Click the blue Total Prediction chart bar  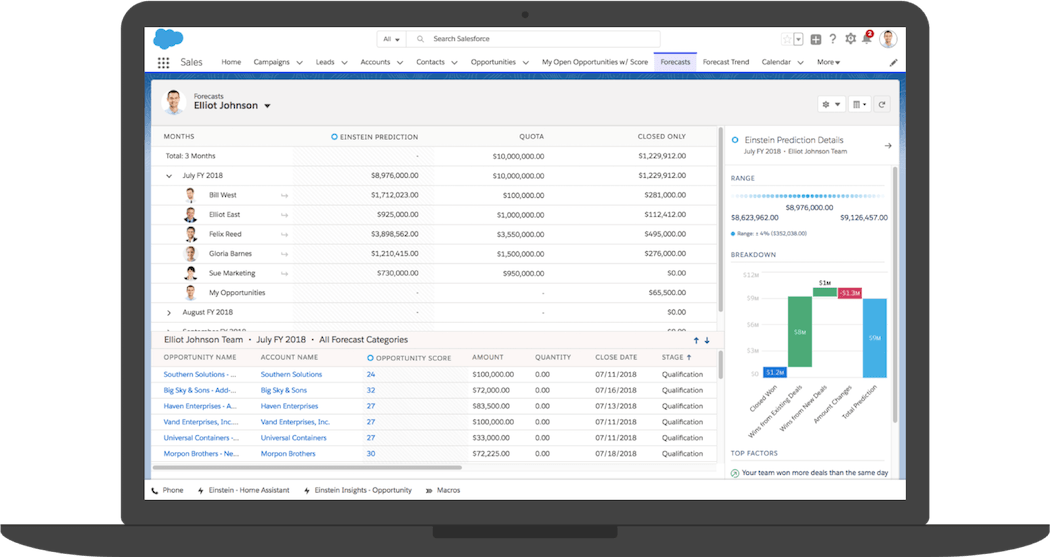click(x=874, y=338)
